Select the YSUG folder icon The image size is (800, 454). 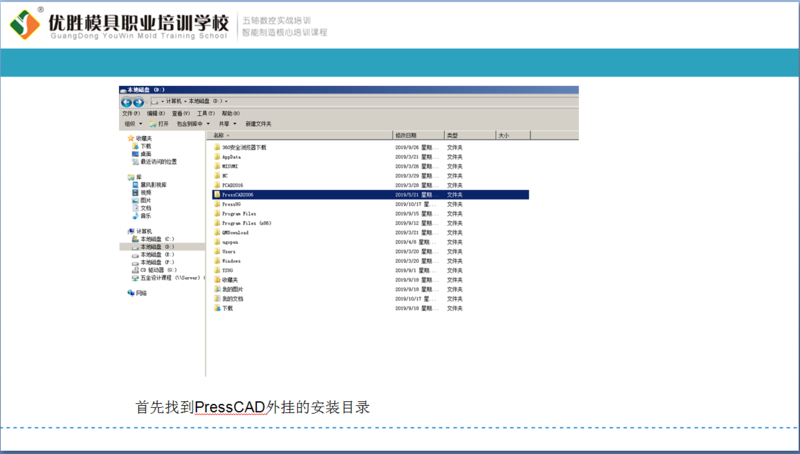point(217,270)
